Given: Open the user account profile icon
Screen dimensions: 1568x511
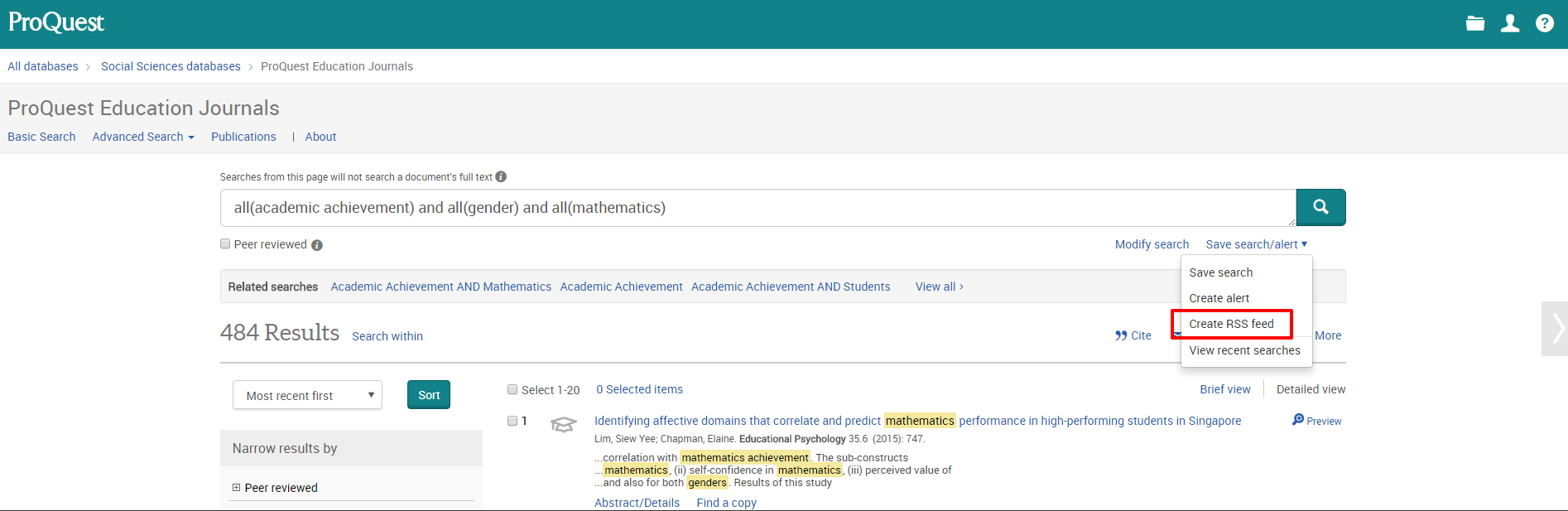Looking at the screenshot, I should pos(1510,23).
